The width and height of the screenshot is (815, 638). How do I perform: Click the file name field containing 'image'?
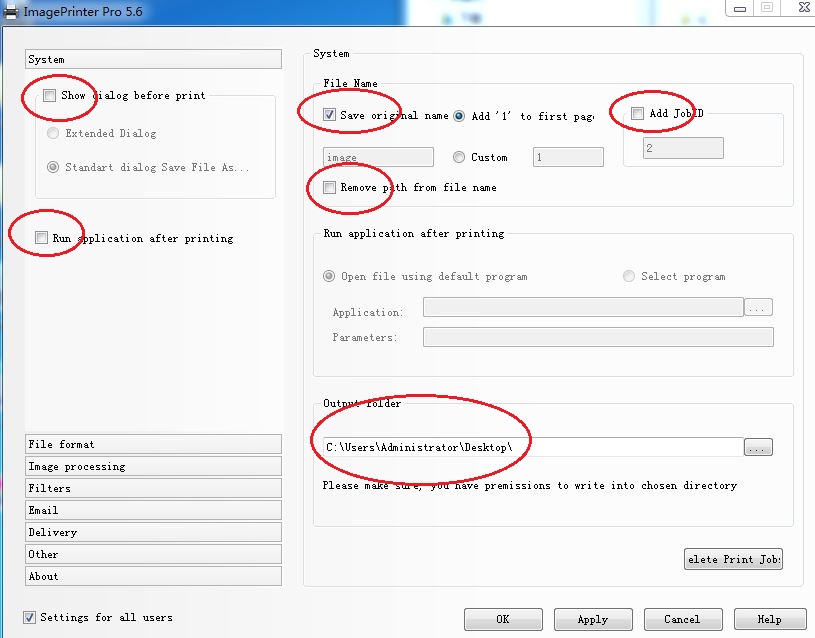(x=378, y=157)
